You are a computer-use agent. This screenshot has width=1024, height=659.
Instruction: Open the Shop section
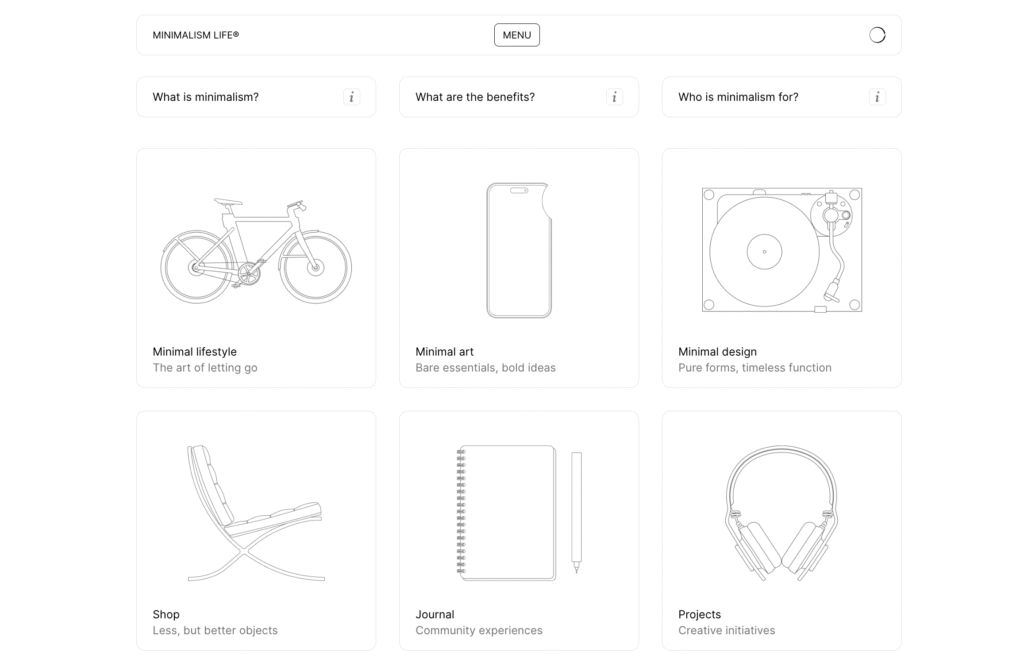(x=166, y=614)
